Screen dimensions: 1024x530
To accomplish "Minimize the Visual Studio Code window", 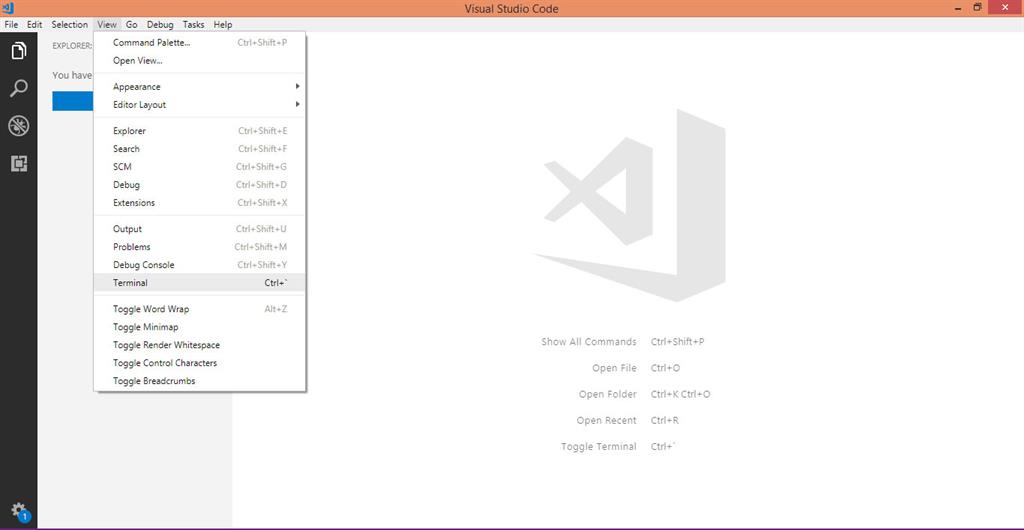I will click(957, 8).
